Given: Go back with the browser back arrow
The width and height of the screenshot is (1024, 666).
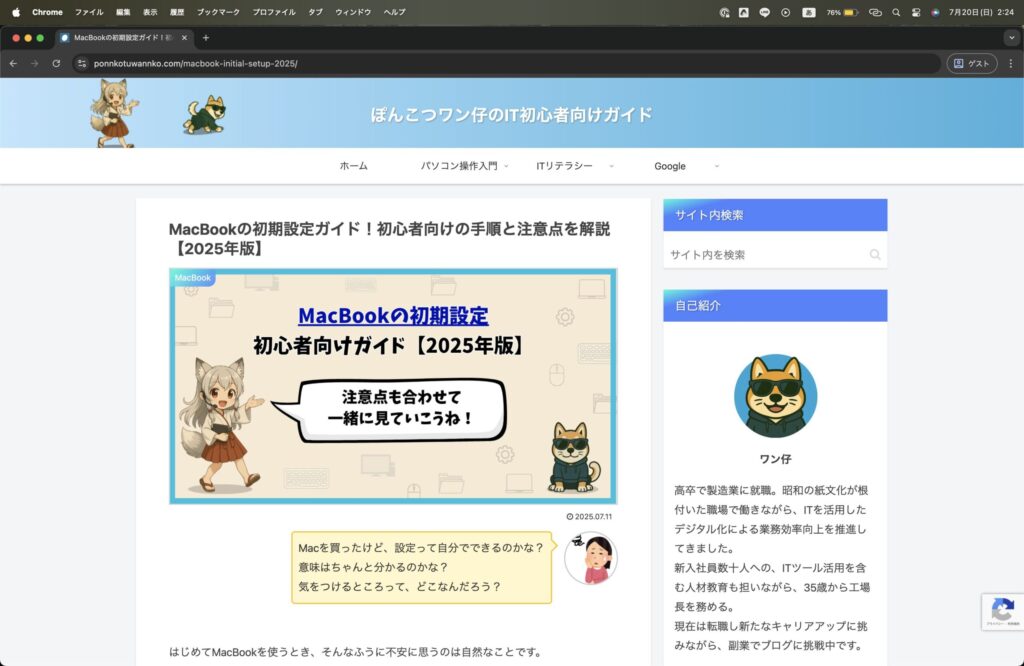Looking at the screenshot, I should point(13,63).
